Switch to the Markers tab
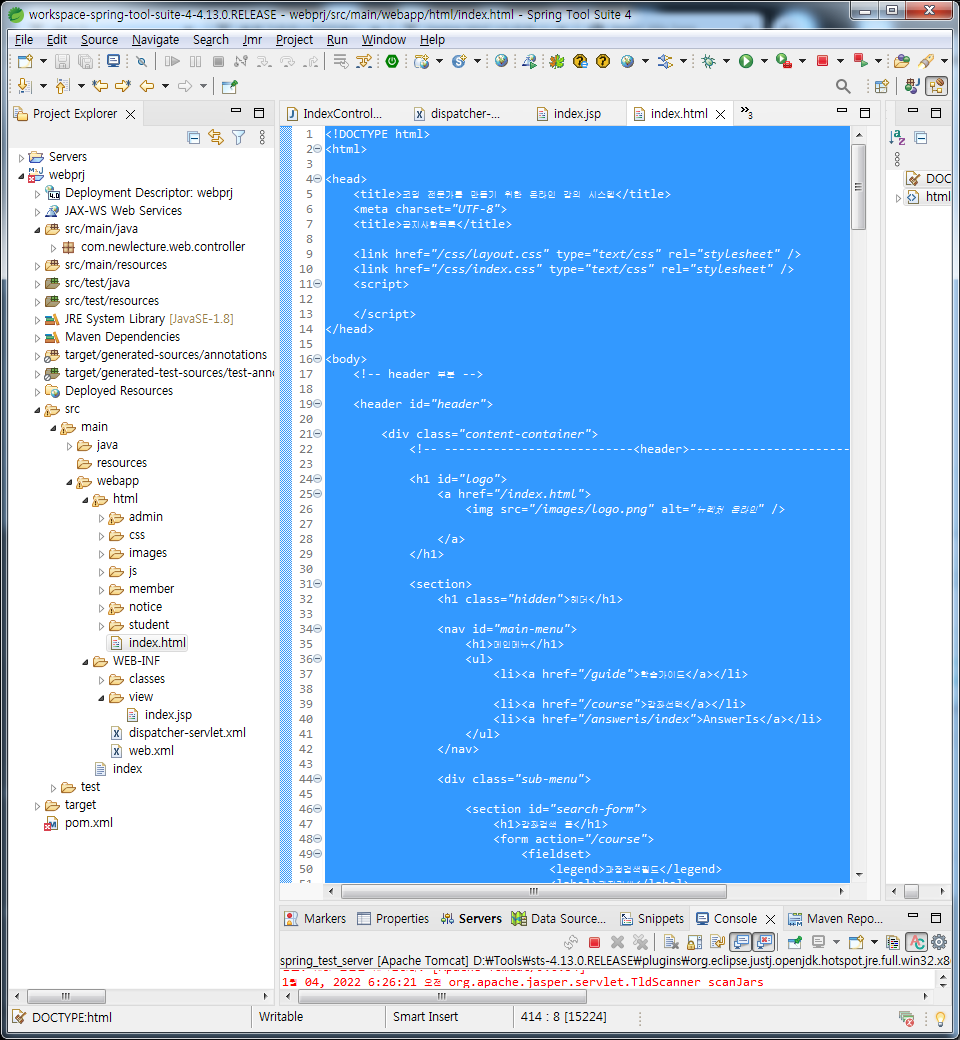The image size is (960, 1040). (315, 919)
